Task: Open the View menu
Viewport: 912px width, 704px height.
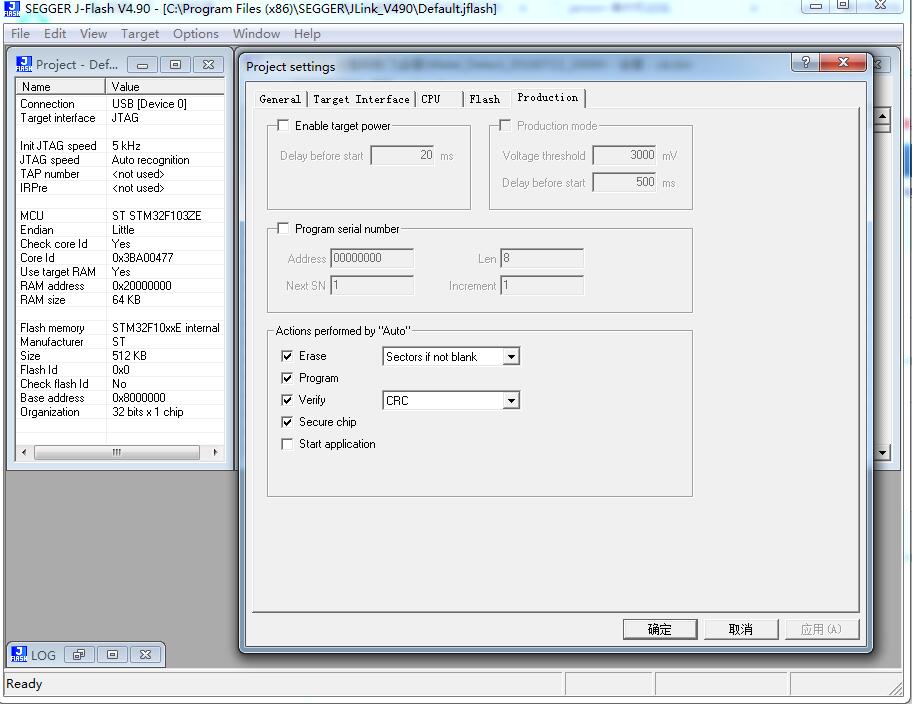Action: coord(93,34)
